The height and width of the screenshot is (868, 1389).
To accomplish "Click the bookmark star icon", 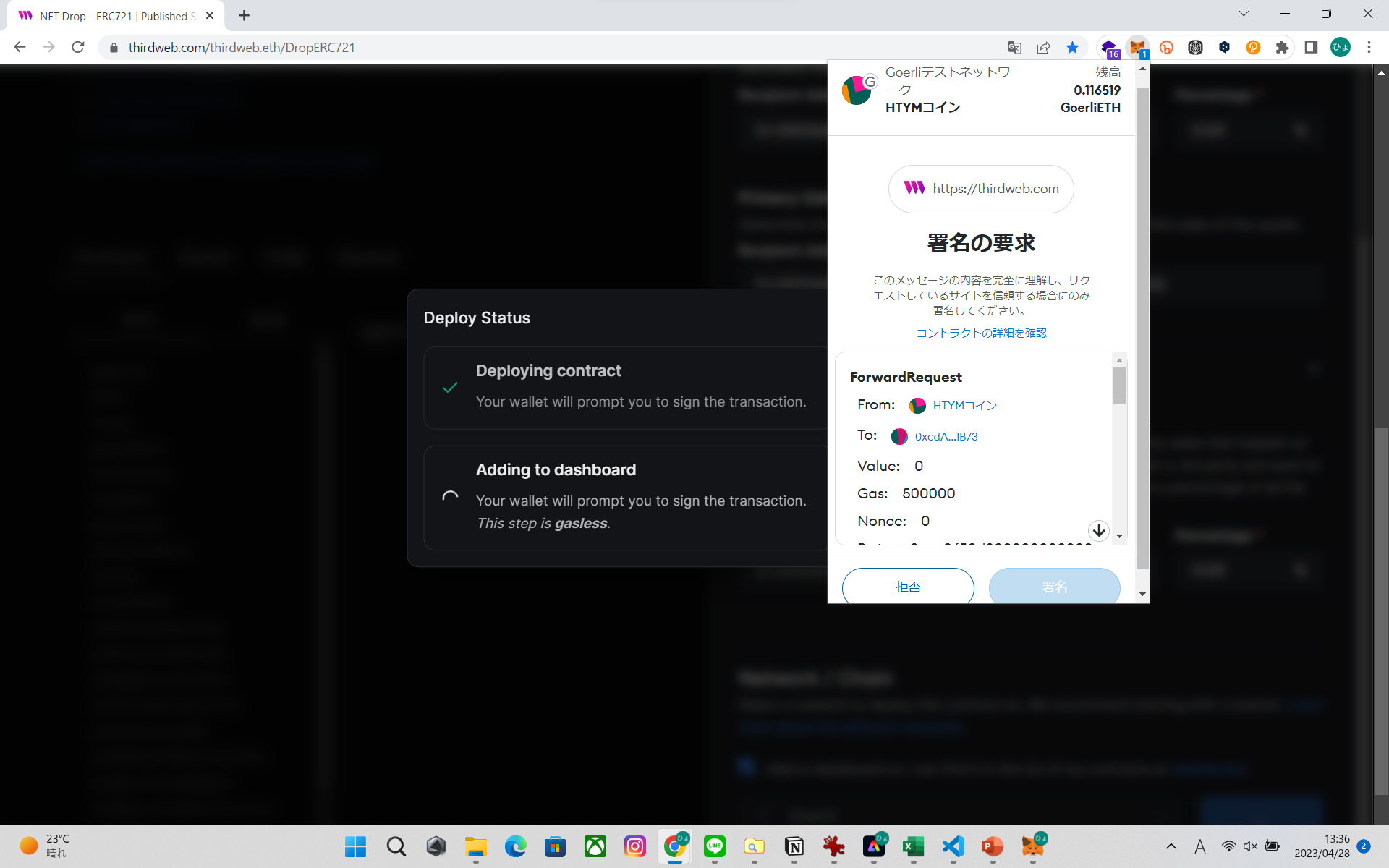I will tap(1072, 48).
